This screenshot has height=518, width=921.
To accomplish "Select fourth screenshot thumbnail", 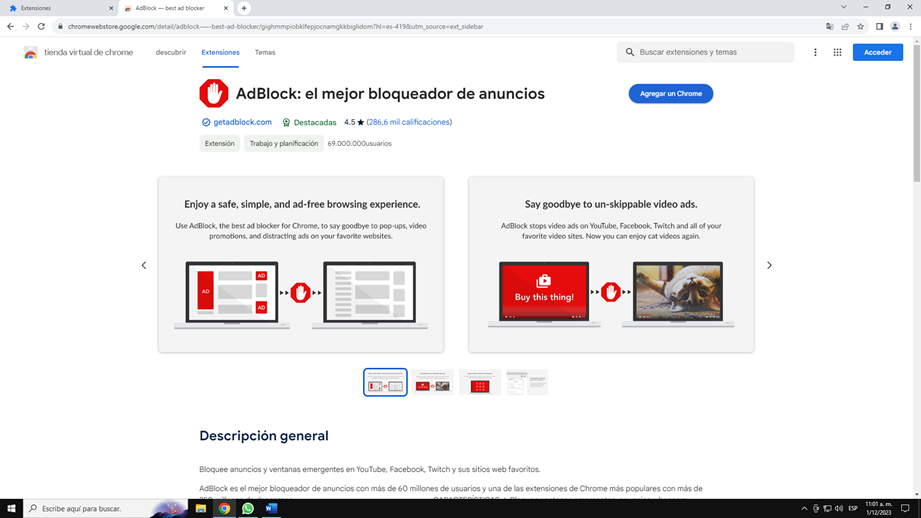I will [527, 382].
